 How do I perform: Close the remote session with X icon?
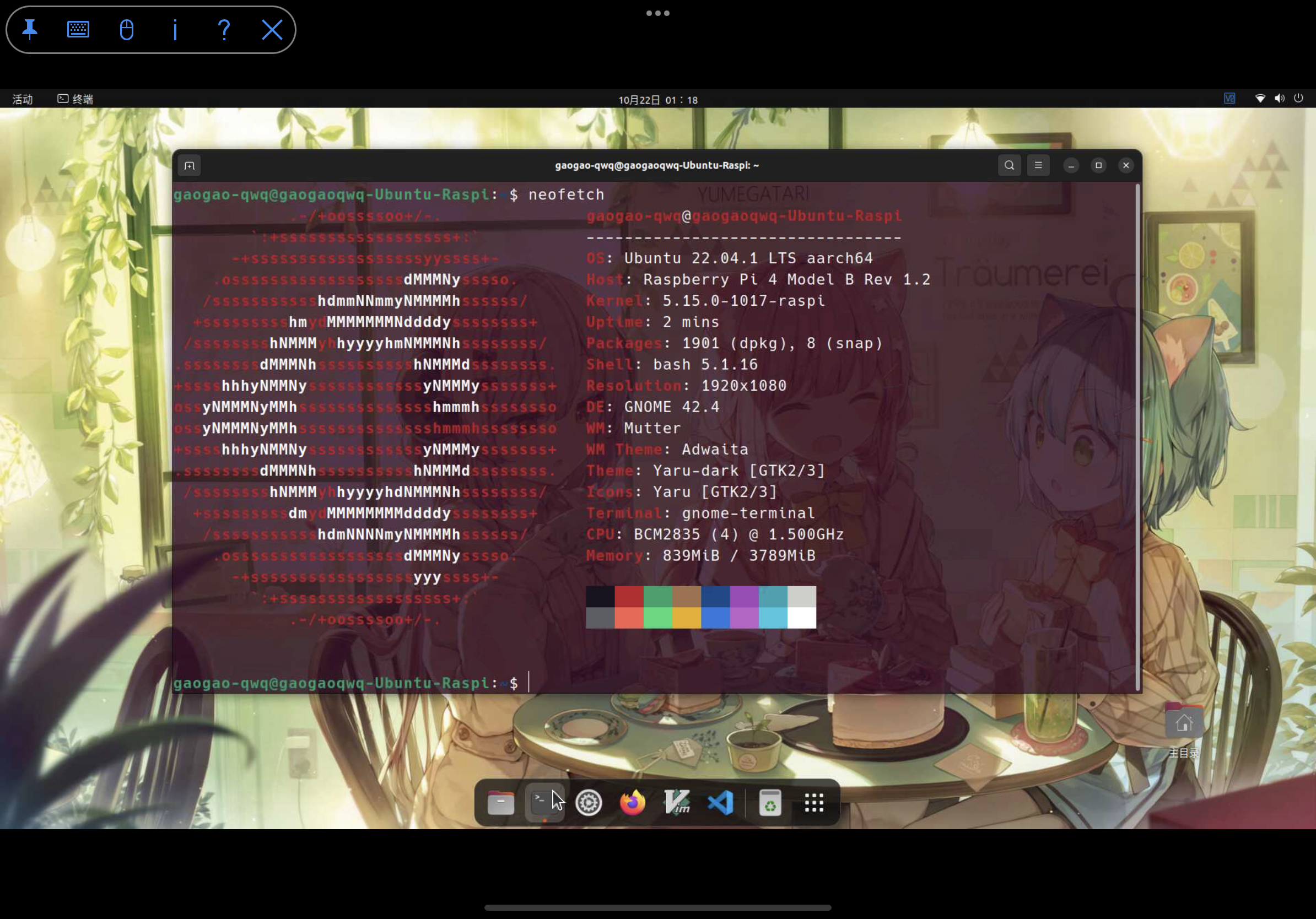tap(272, 29)
